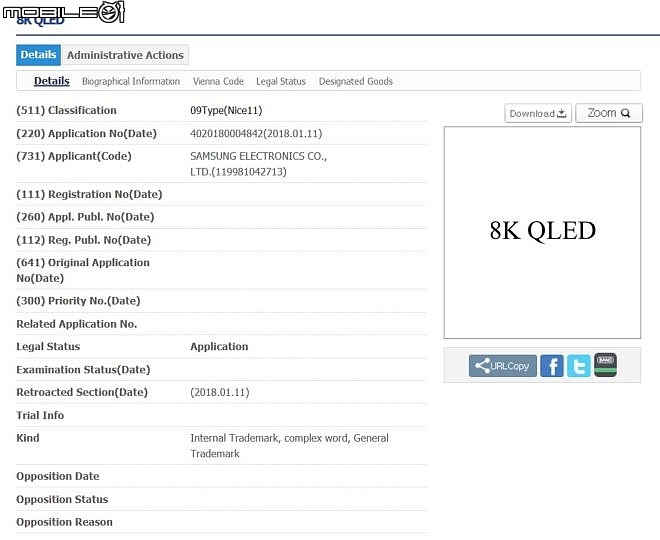Viewport: 660px width, 540px height.
Task: Click the Trial Info label
Action: 40,415
